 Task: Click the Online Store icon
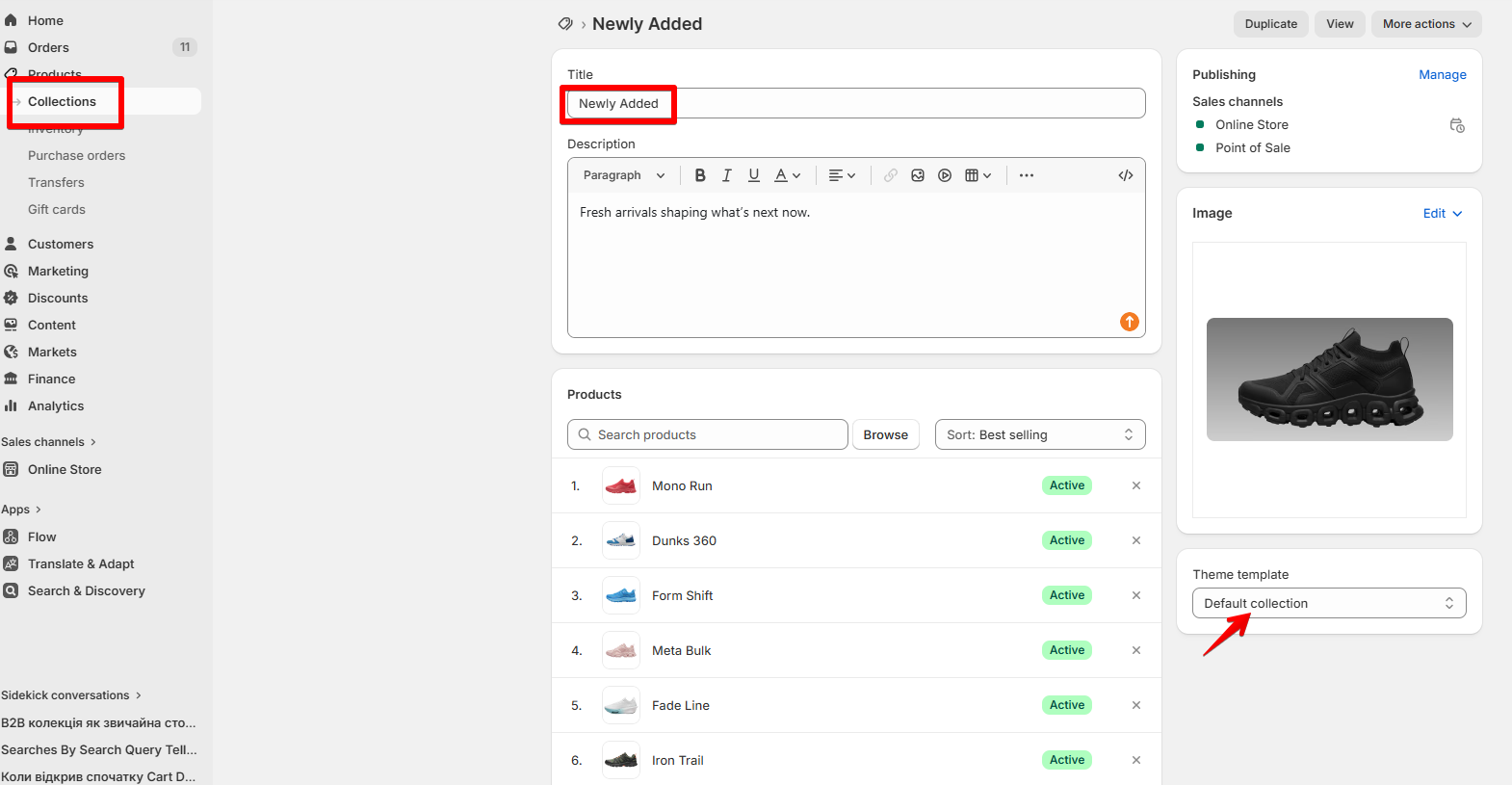pos(11,469)
